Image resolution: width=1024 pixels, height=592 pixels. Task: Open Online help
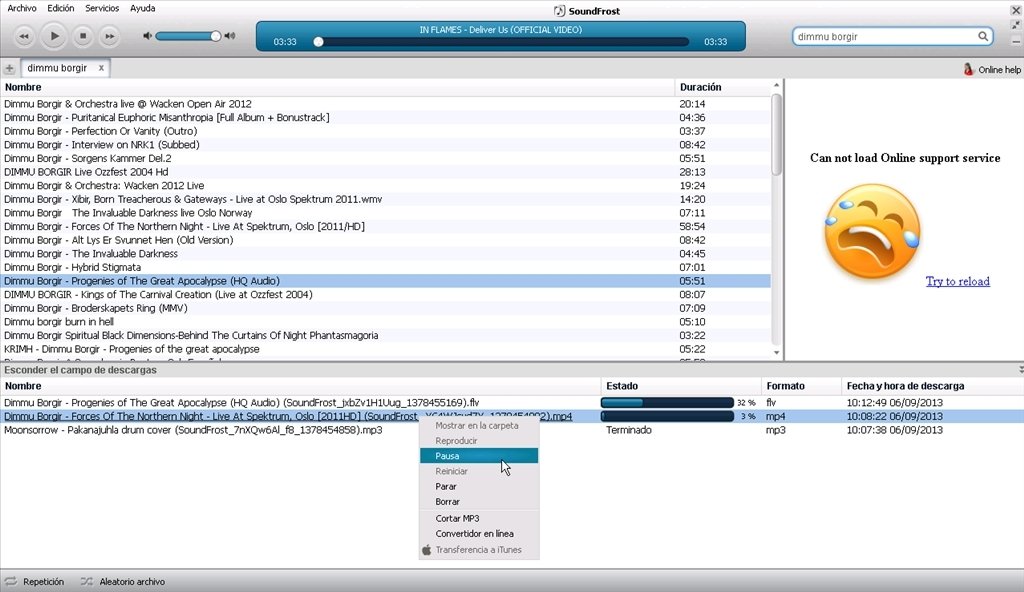click(x=992, y=69)
